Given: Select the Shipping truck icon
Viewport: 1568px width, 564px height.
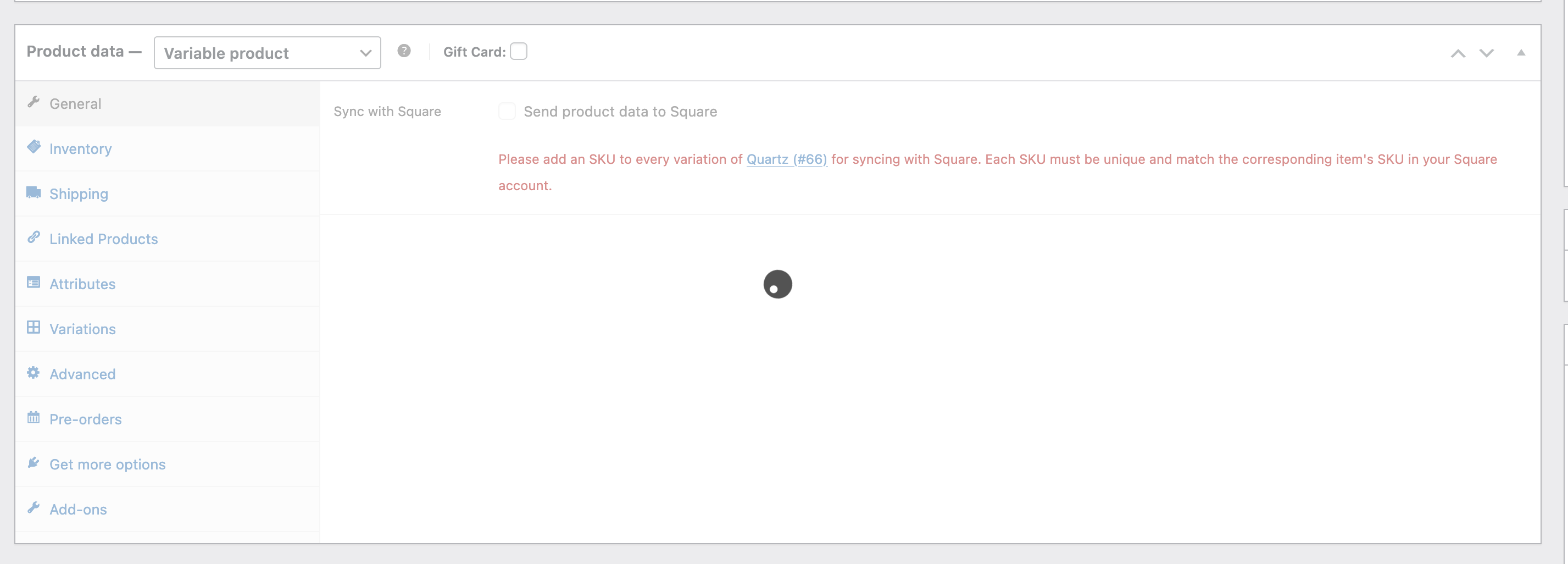Looking at the screenshot, I should point(34,192).
